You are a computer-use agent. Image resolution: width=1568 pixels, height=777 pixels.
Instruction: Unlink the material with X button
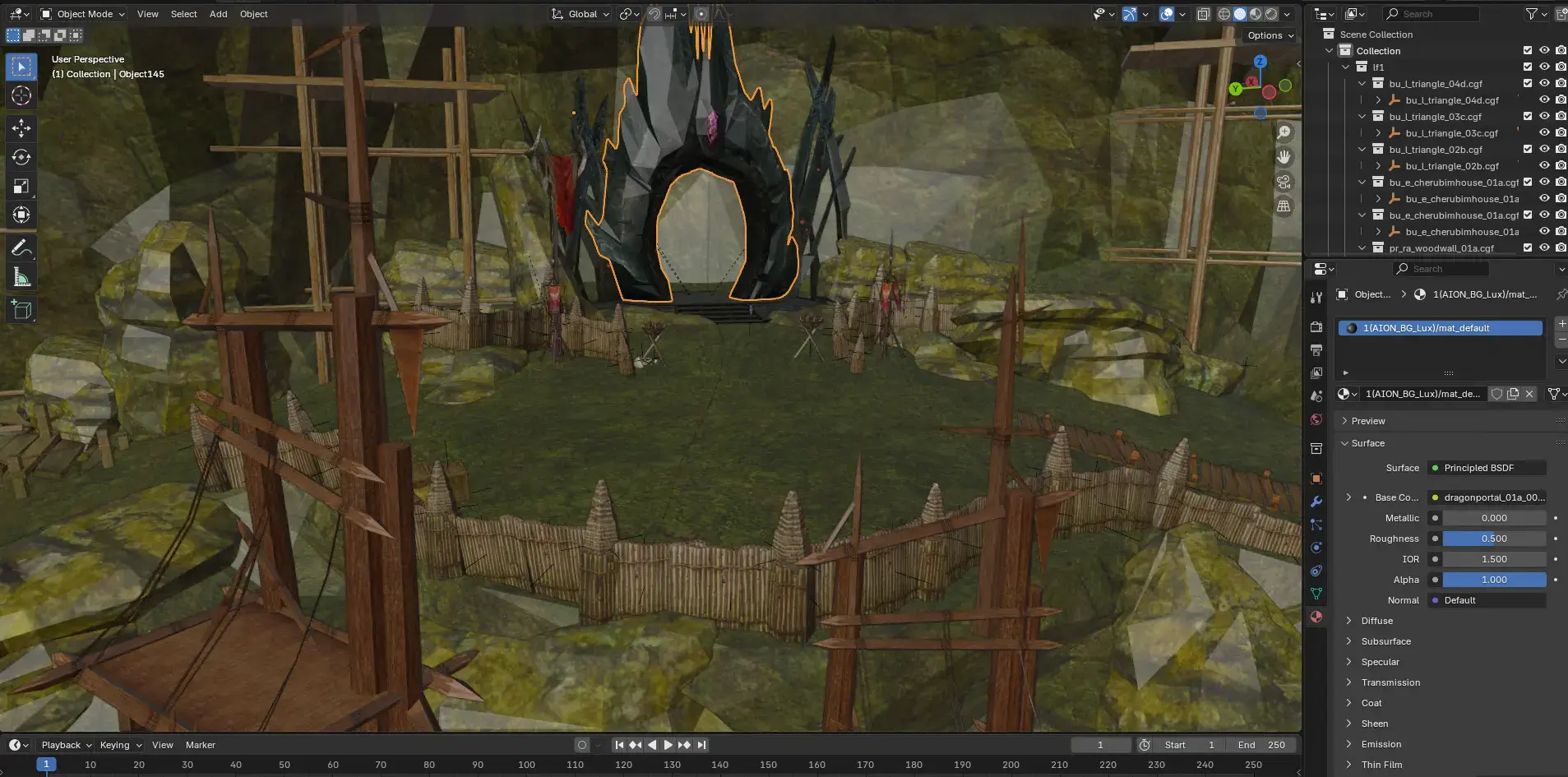1529,394
